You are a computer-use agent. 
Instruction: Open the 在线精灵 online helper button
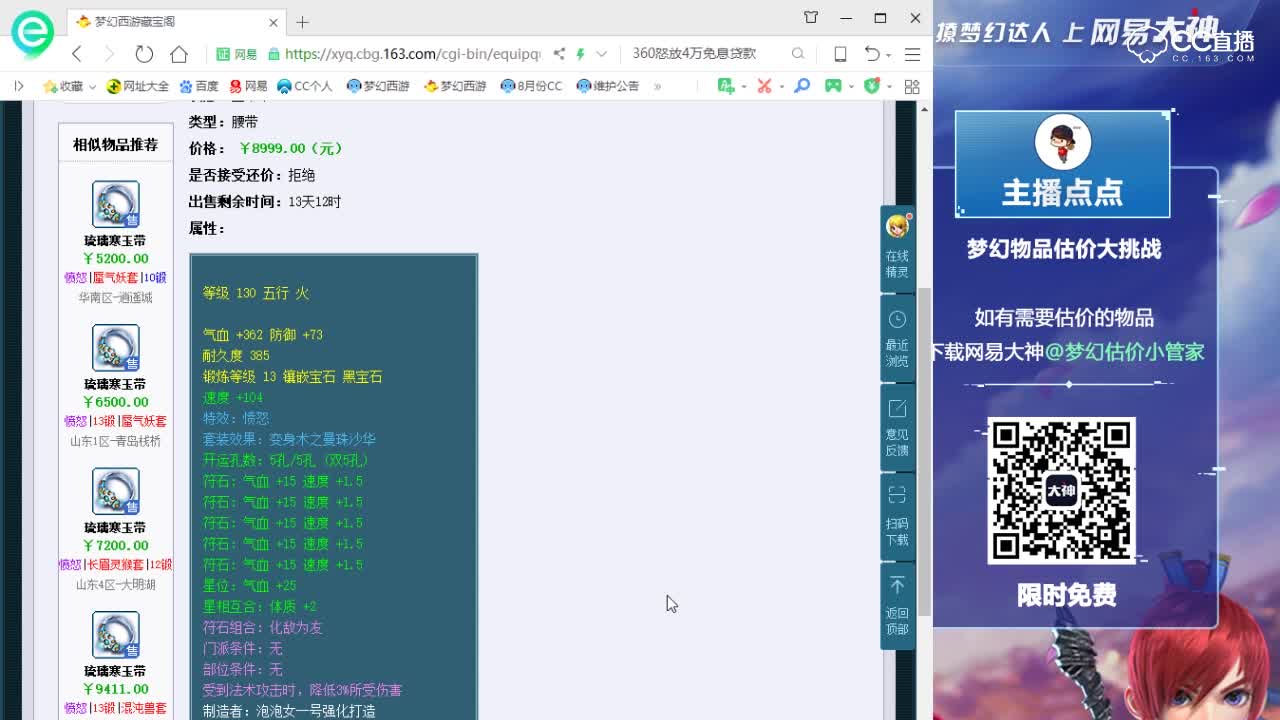click(x=897, y=248)
